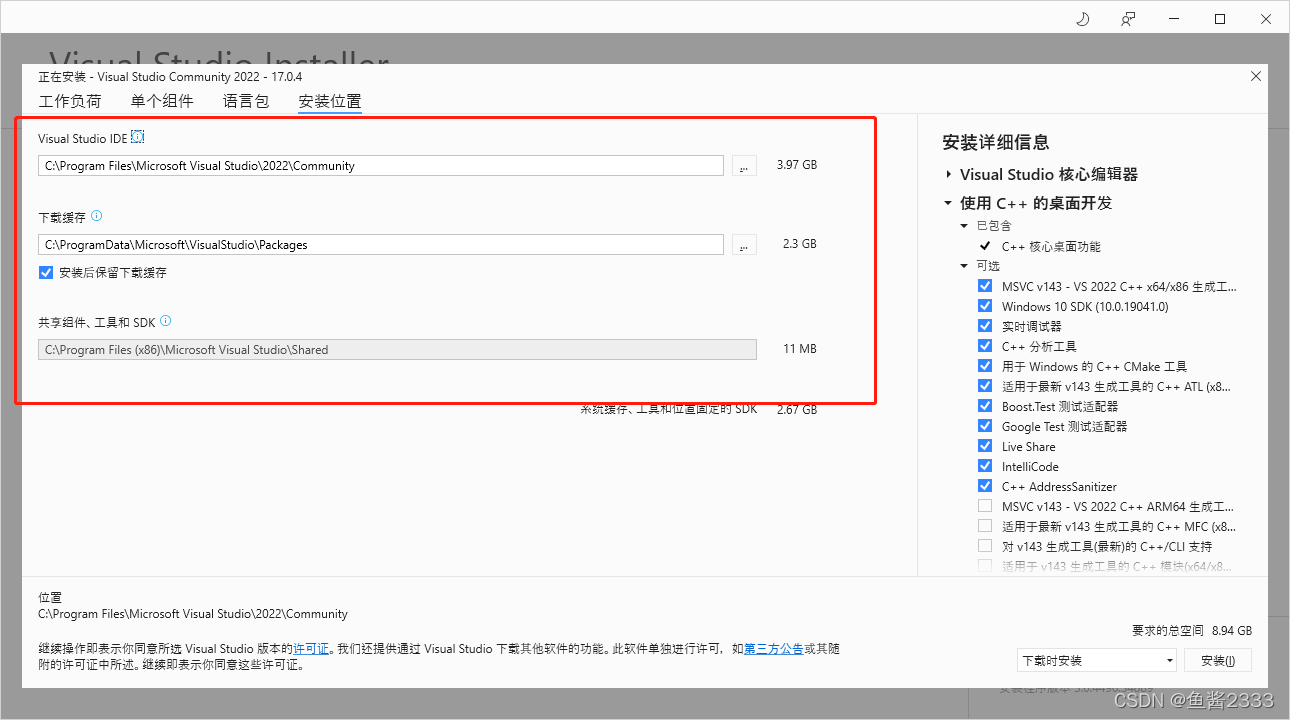The width and height of the screenshot is (1290, 720).
Task: Expand Visual Studio 核心编辑器 section
Action: [949, 174]
